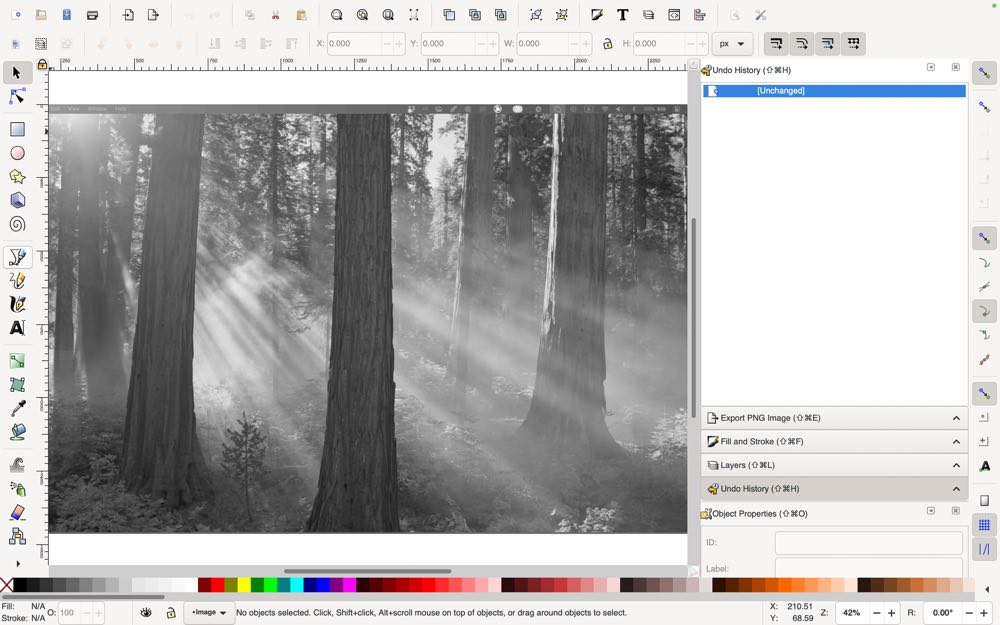This screenshot has width=1000, height=625.
Task: Select the Pencil freehand tool
Action: (x=17, y=281)
